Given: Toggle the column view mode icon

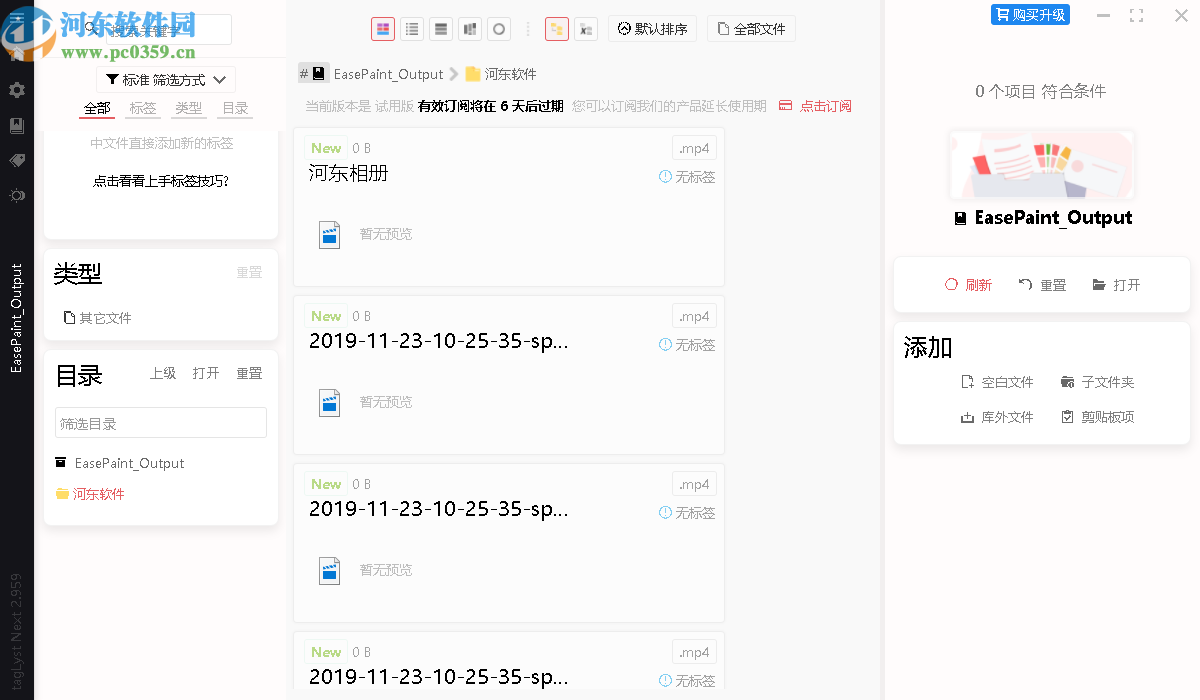Looking at the screenshot, I should (470, 28).
